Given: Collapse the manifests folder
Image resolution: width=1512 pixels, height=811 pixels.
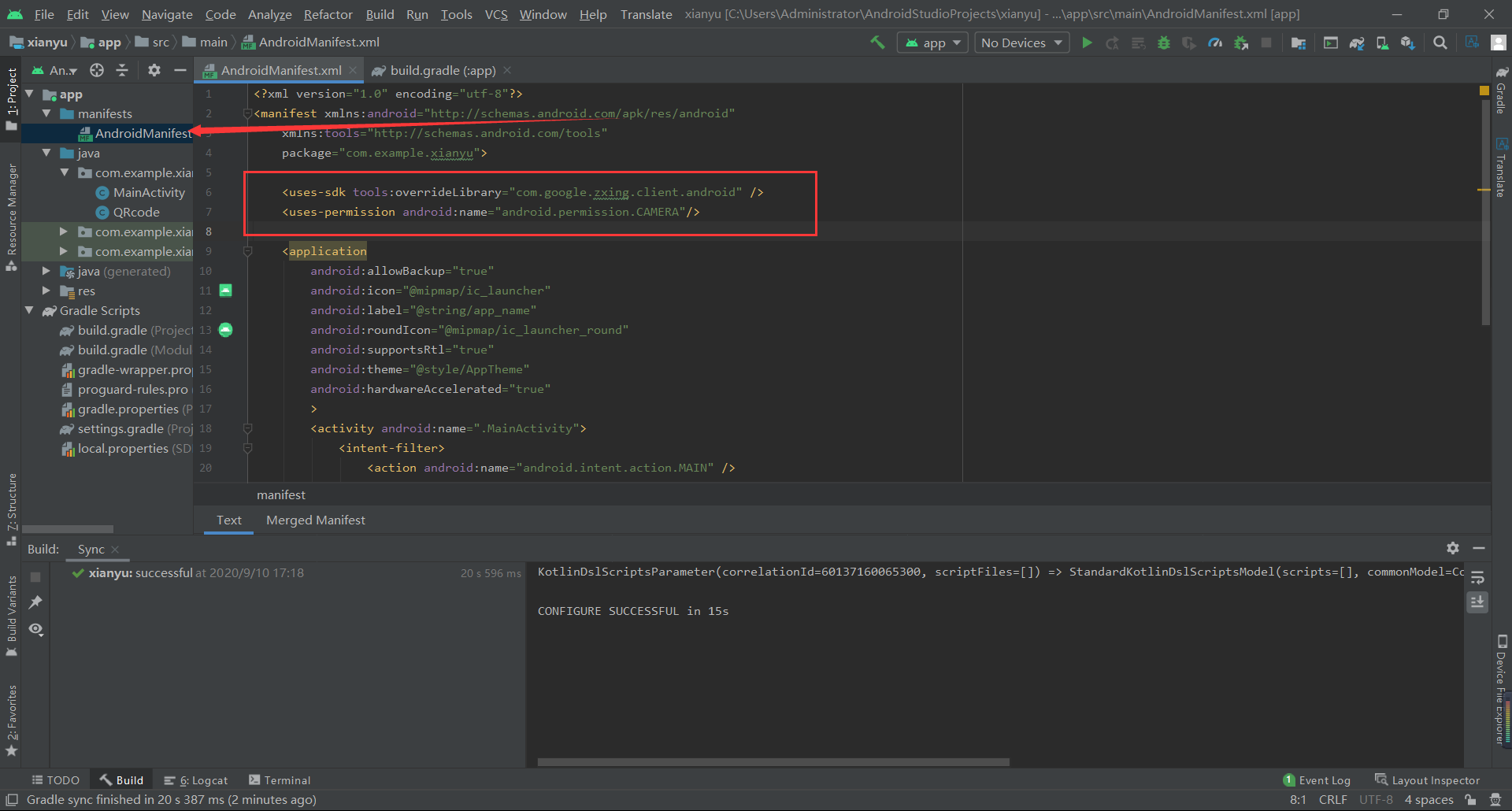Looking at the screenshot, I should coord(47,113).
